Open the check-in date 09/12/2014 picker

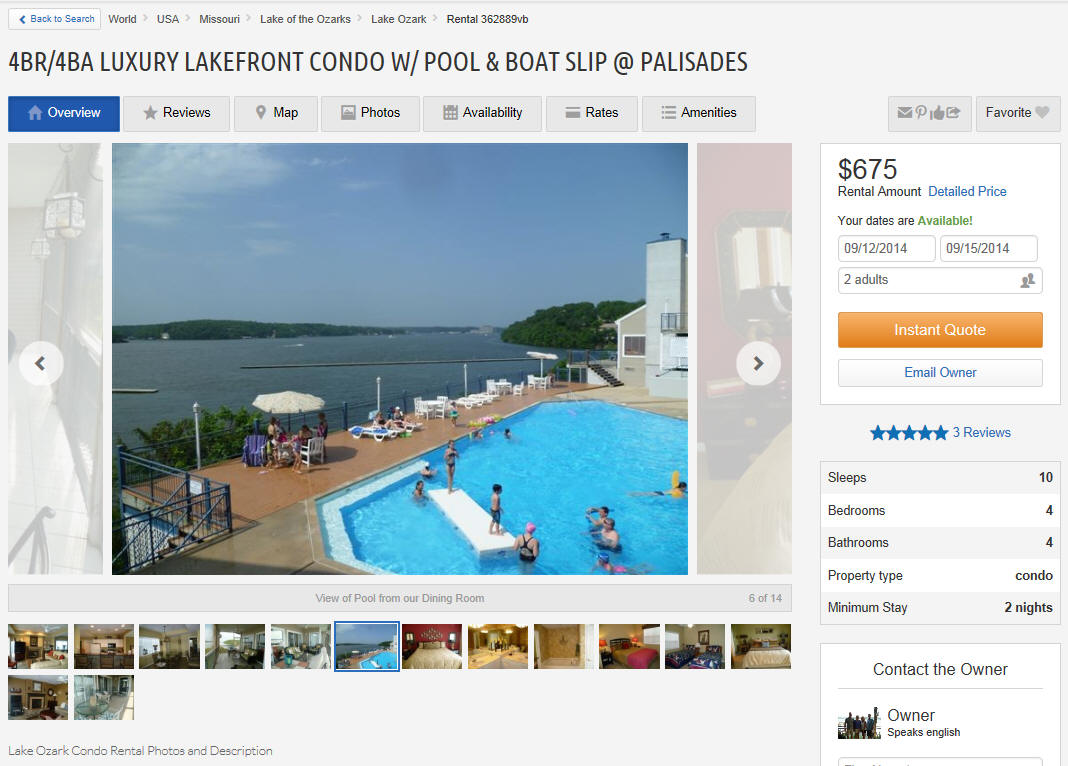click(886, 249)
